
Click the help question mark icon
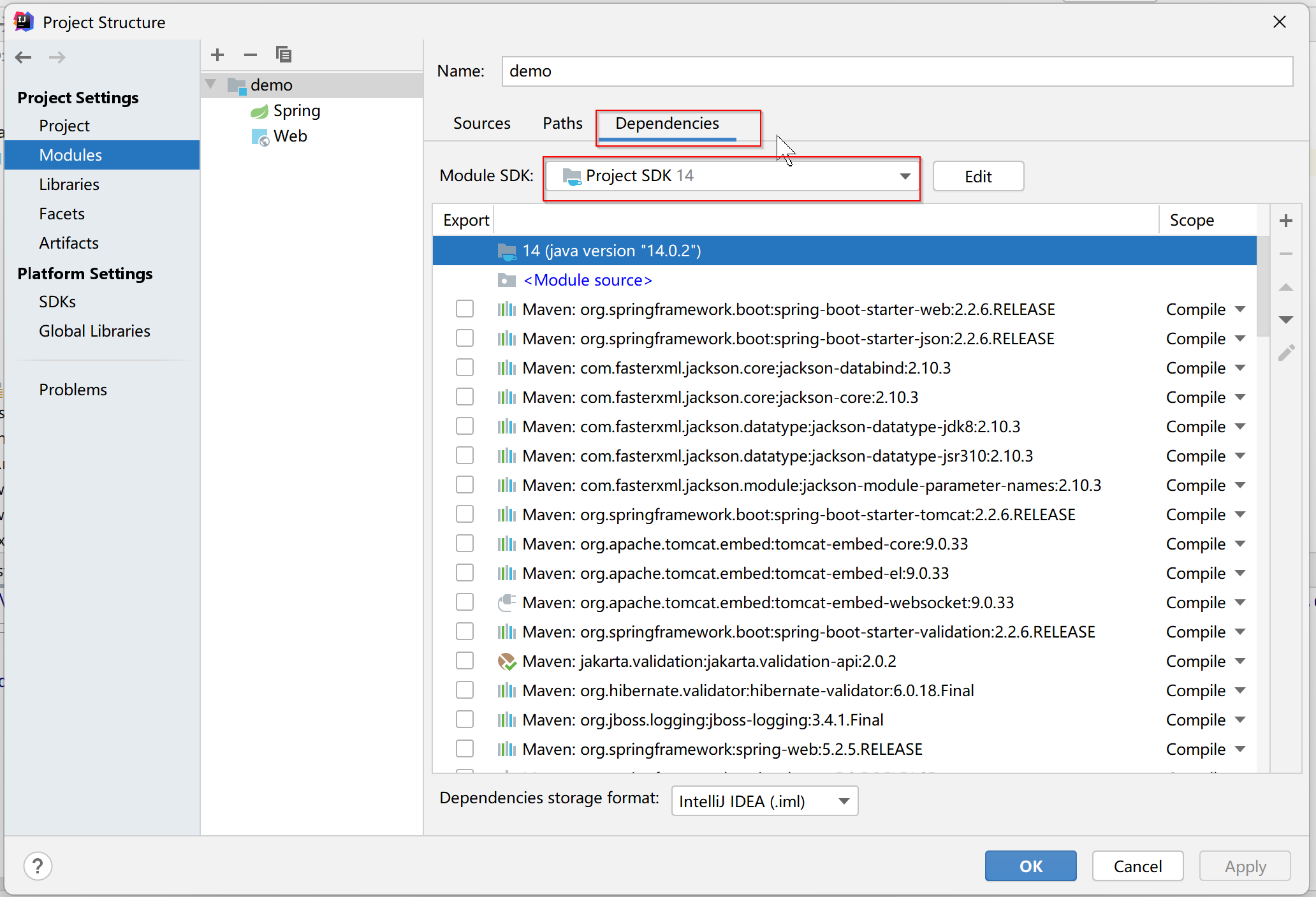pyautogui.click(x=38, y=866)
